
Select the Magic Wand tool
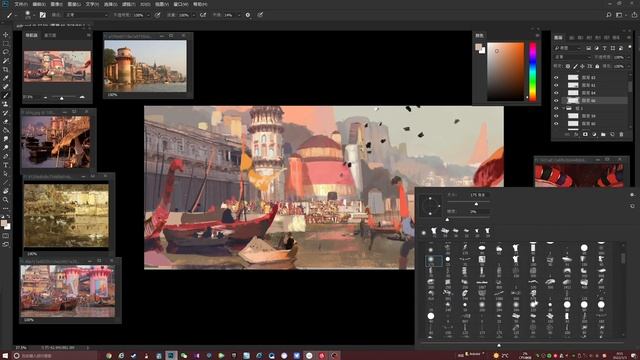coord(6,60)
